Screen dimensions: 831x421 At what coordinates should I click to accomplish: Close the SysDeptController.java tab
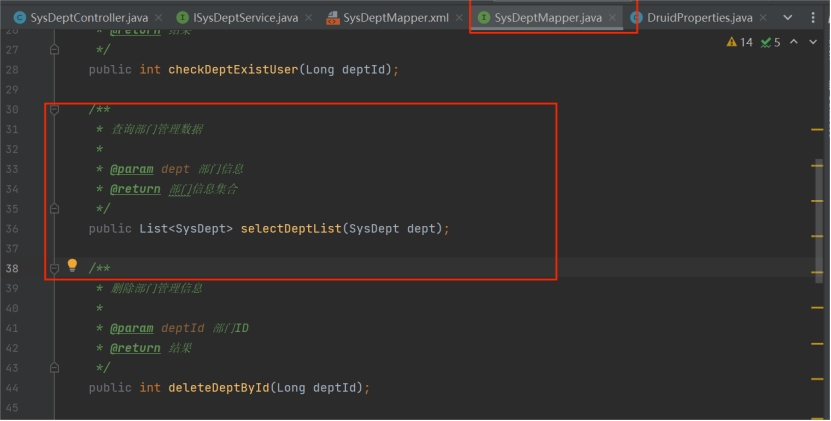click(159, 18)
